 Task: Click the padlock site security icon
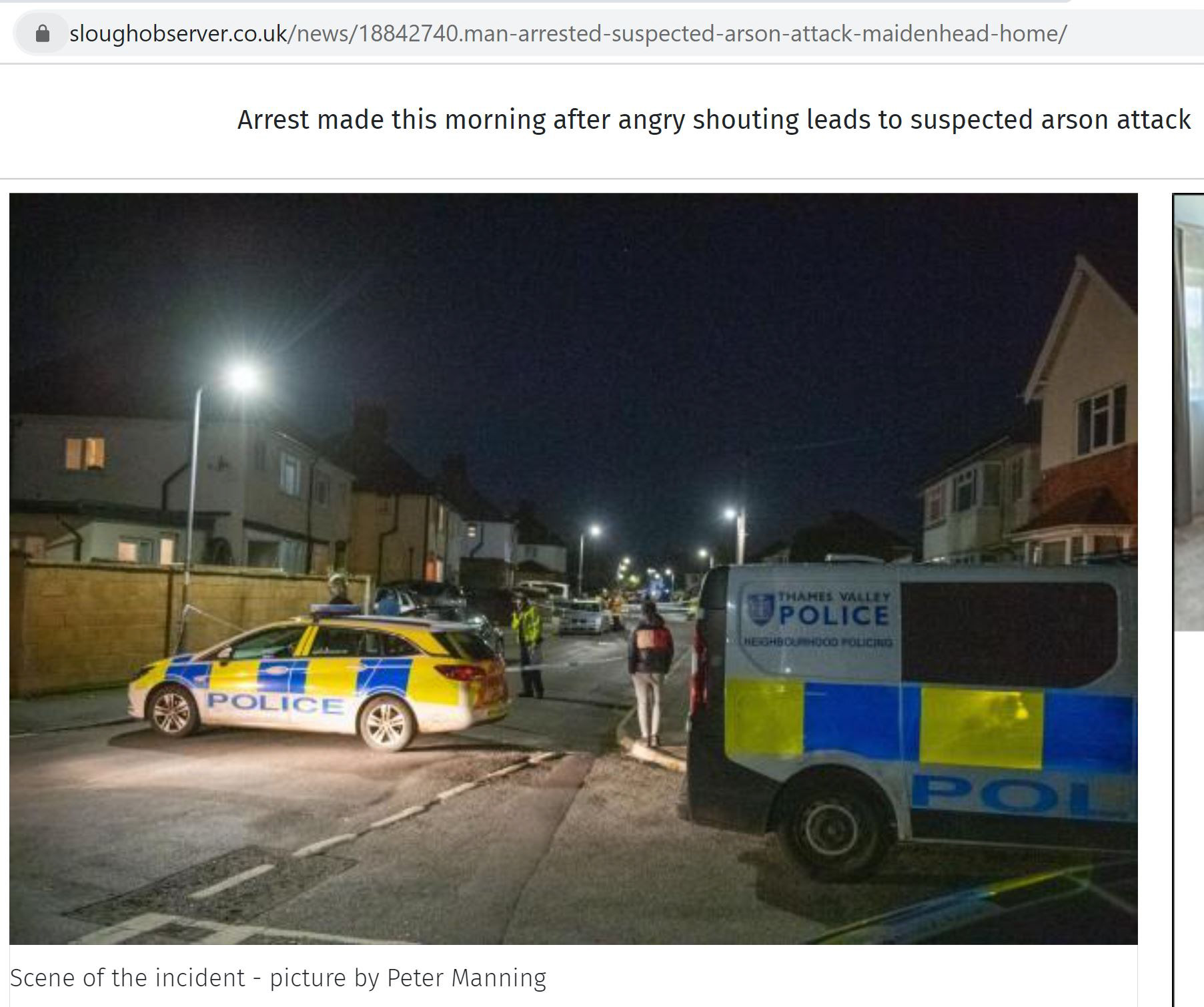tap(42, 33)
